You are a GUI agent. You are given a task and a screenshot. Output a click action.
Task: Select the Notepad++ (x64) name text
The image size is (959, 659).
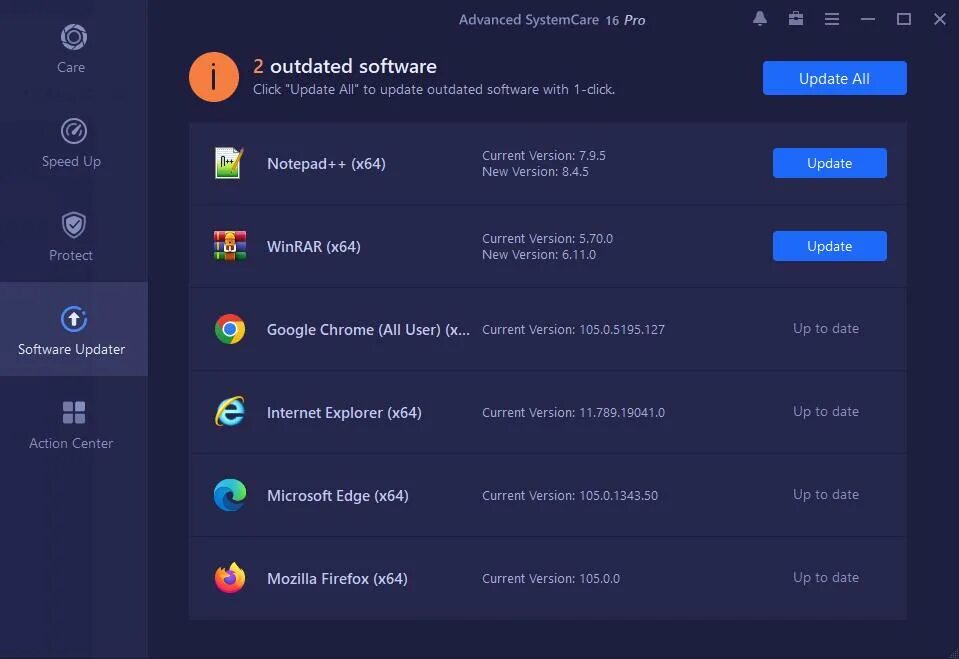[326, 164]
